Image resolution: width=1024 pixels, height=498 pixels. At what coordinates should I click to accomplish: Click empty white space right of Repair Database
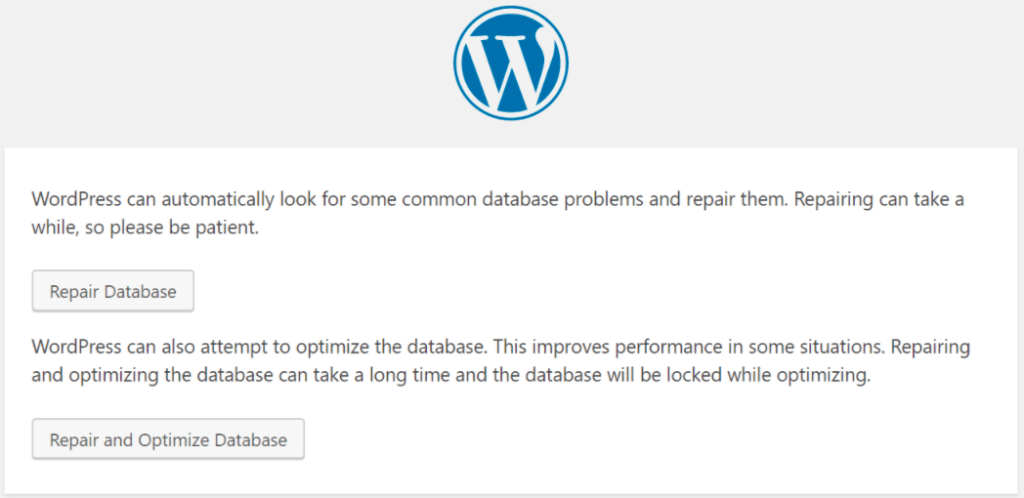(600, 292)
